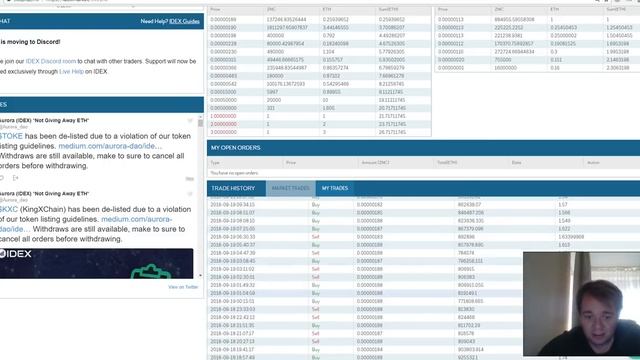Click the View on Twitter link
640x360 pixels.
(x=183, y=287)
